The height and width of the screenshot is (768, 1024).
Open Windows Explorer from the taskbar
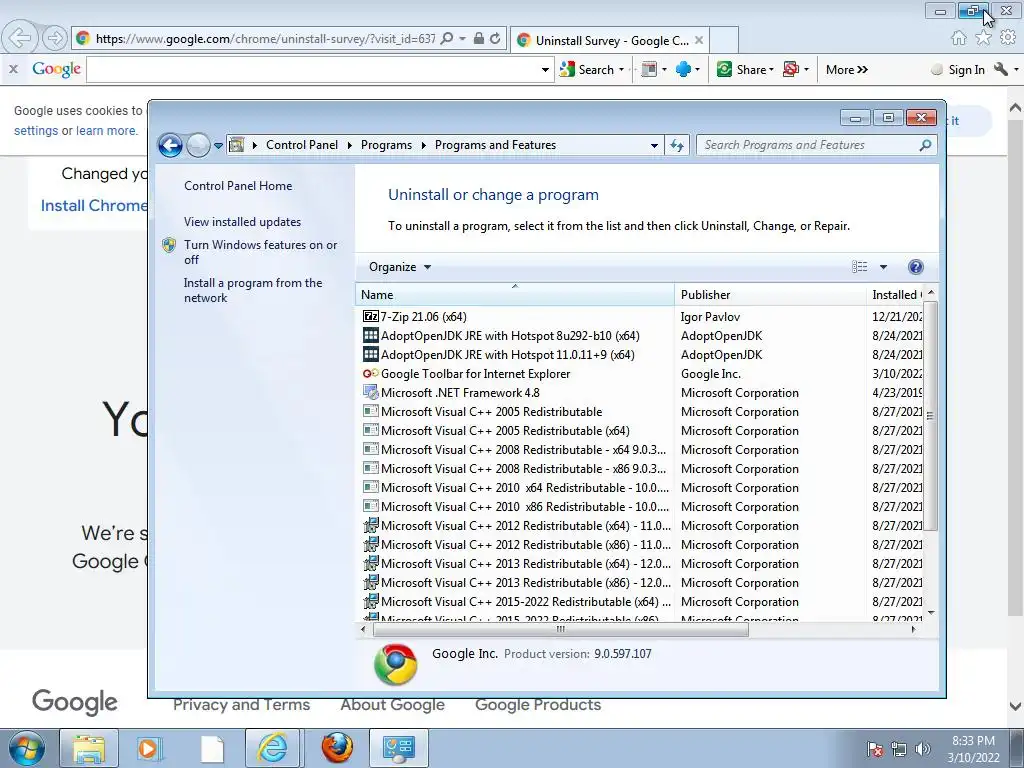coord(89,748)
